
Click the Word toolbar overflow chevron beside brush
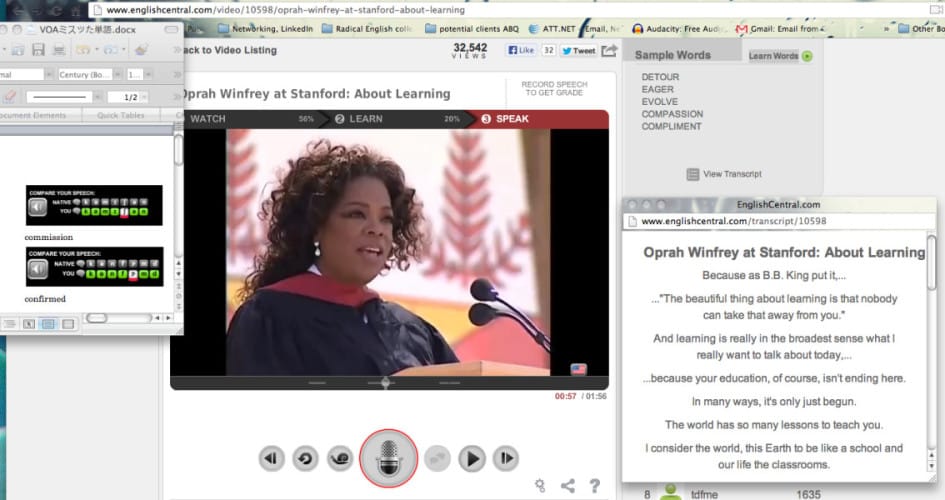[x=177, y=49]
